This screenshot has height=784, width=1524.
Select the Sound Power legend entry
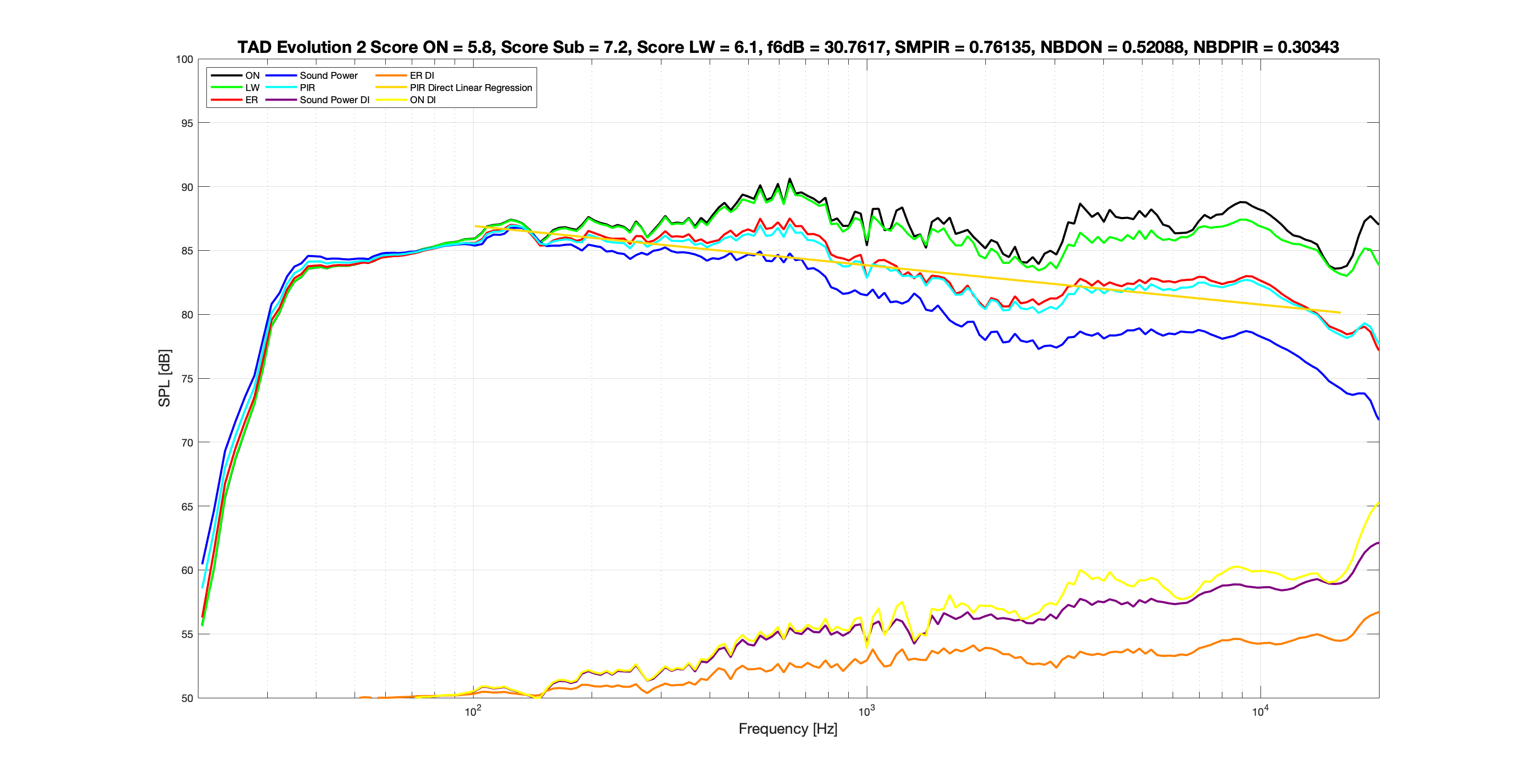312,76
